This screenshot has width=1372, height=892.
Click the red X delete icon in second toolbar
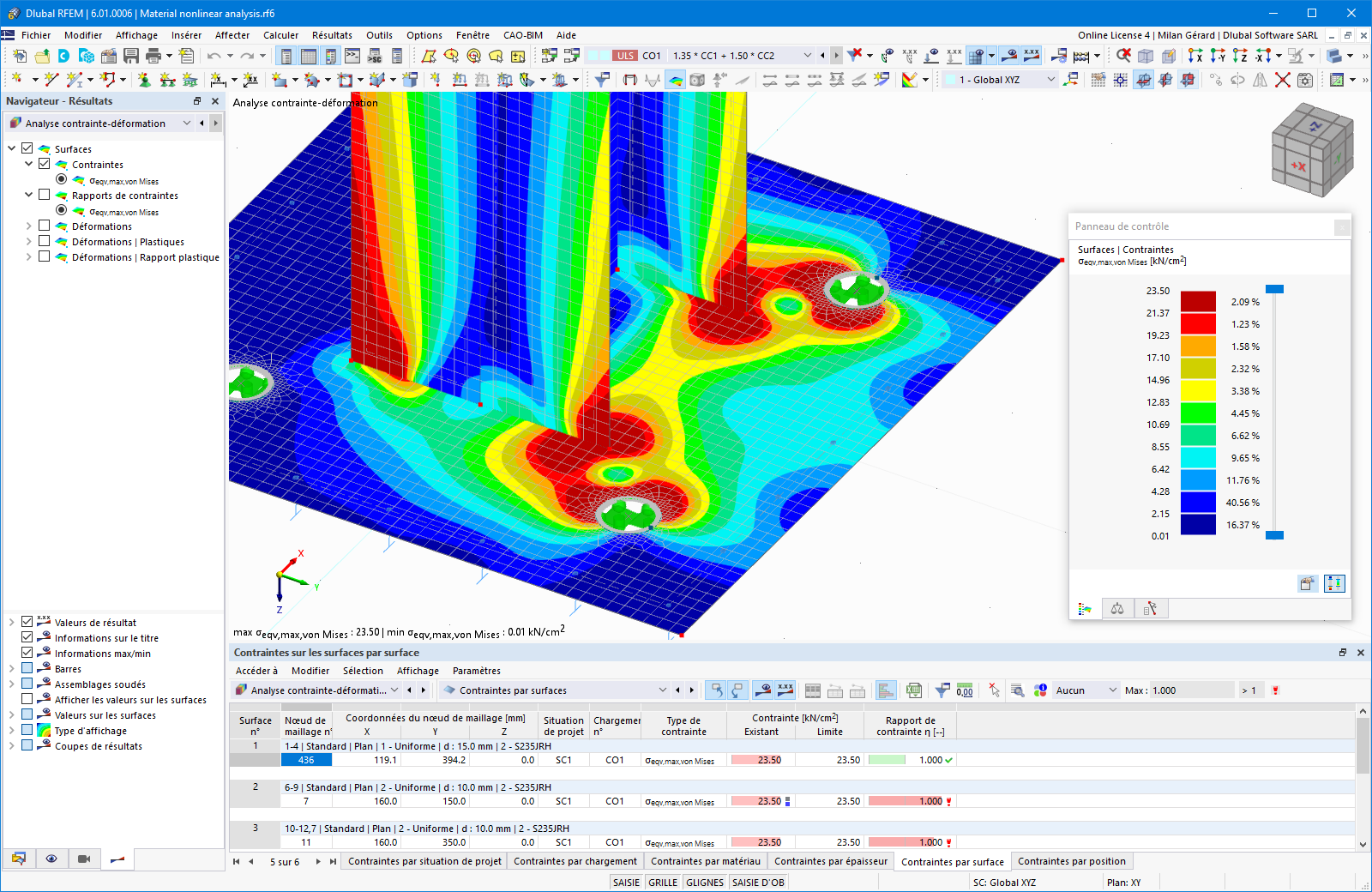[1283, 80]
